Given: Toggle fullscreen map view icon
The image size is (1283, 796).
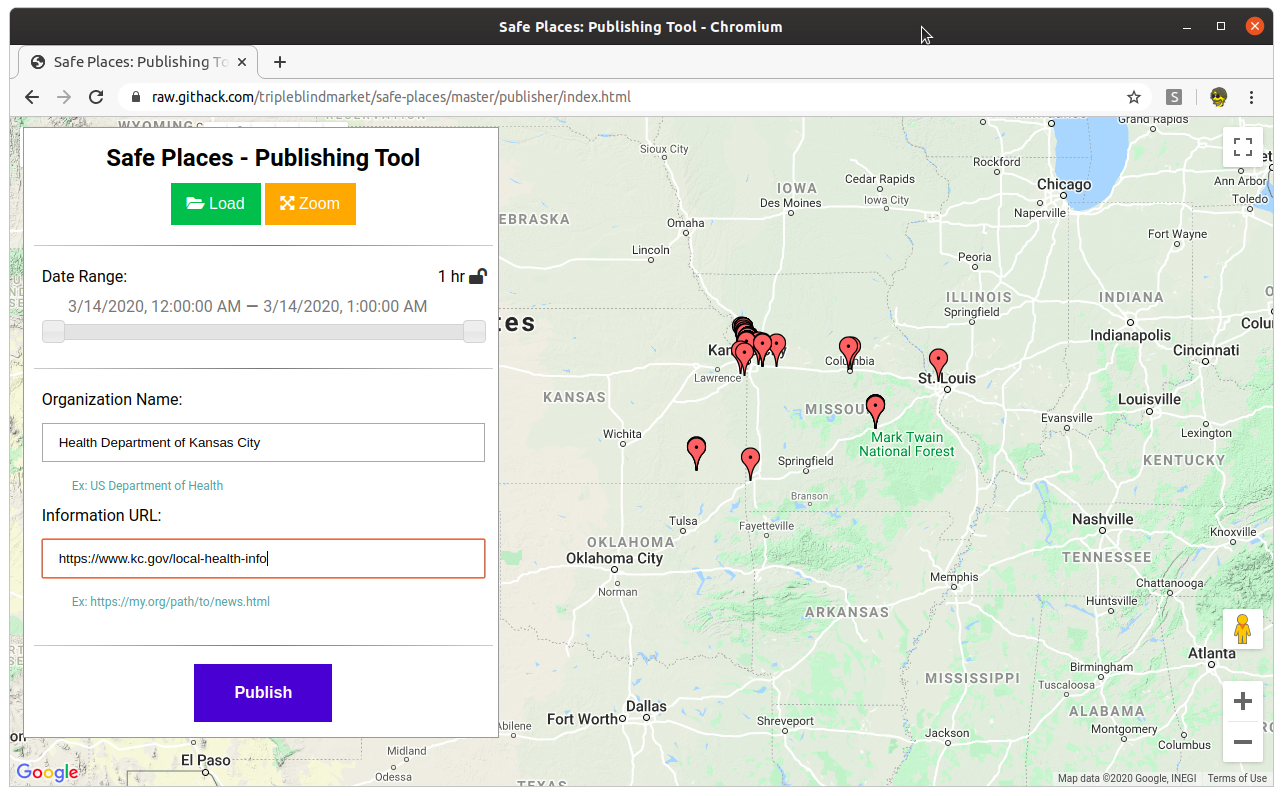Looking at the screenshot, I should (x=1243, y=148).
